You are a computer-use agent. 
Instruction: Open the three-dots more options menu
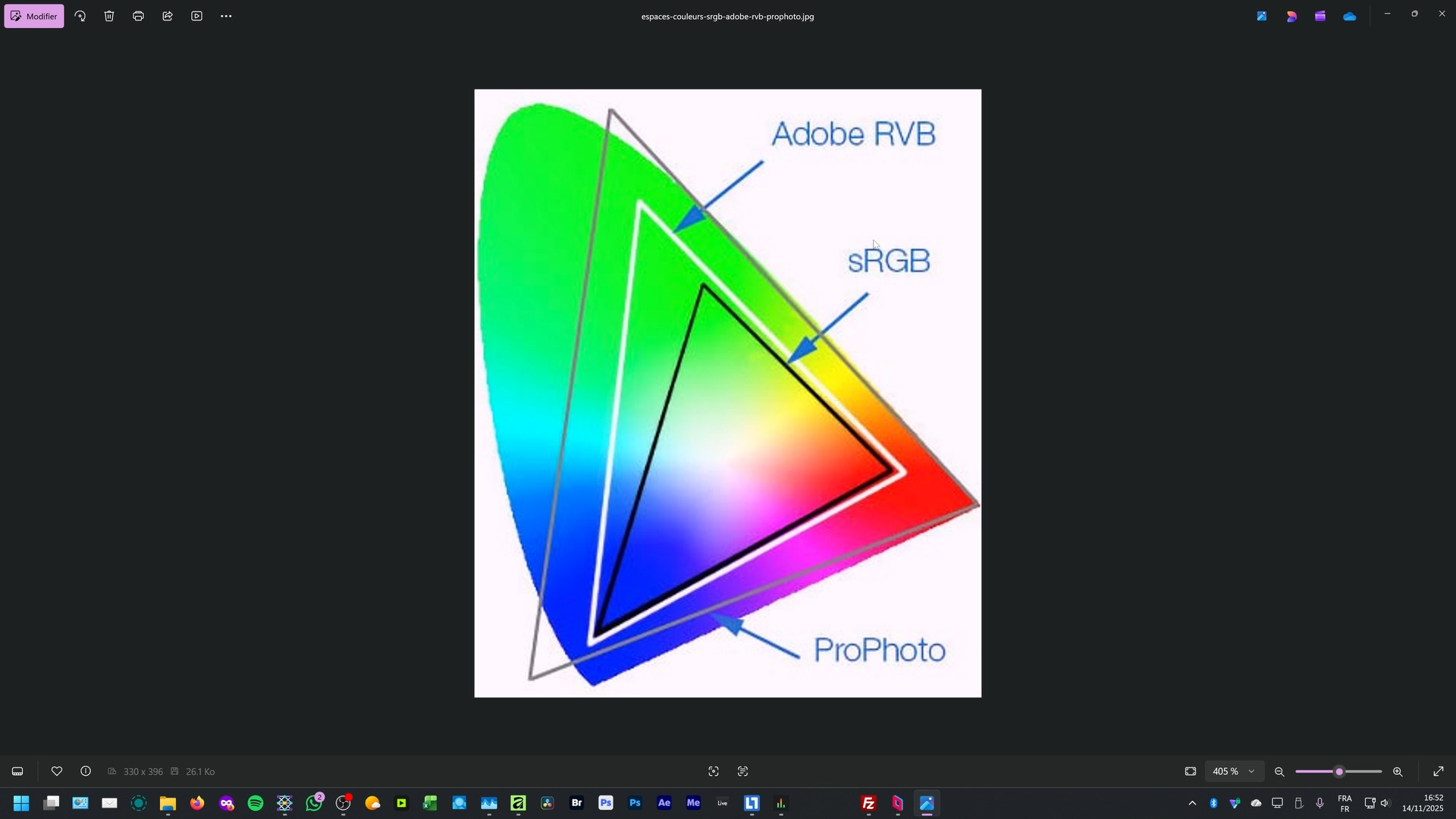226,16
